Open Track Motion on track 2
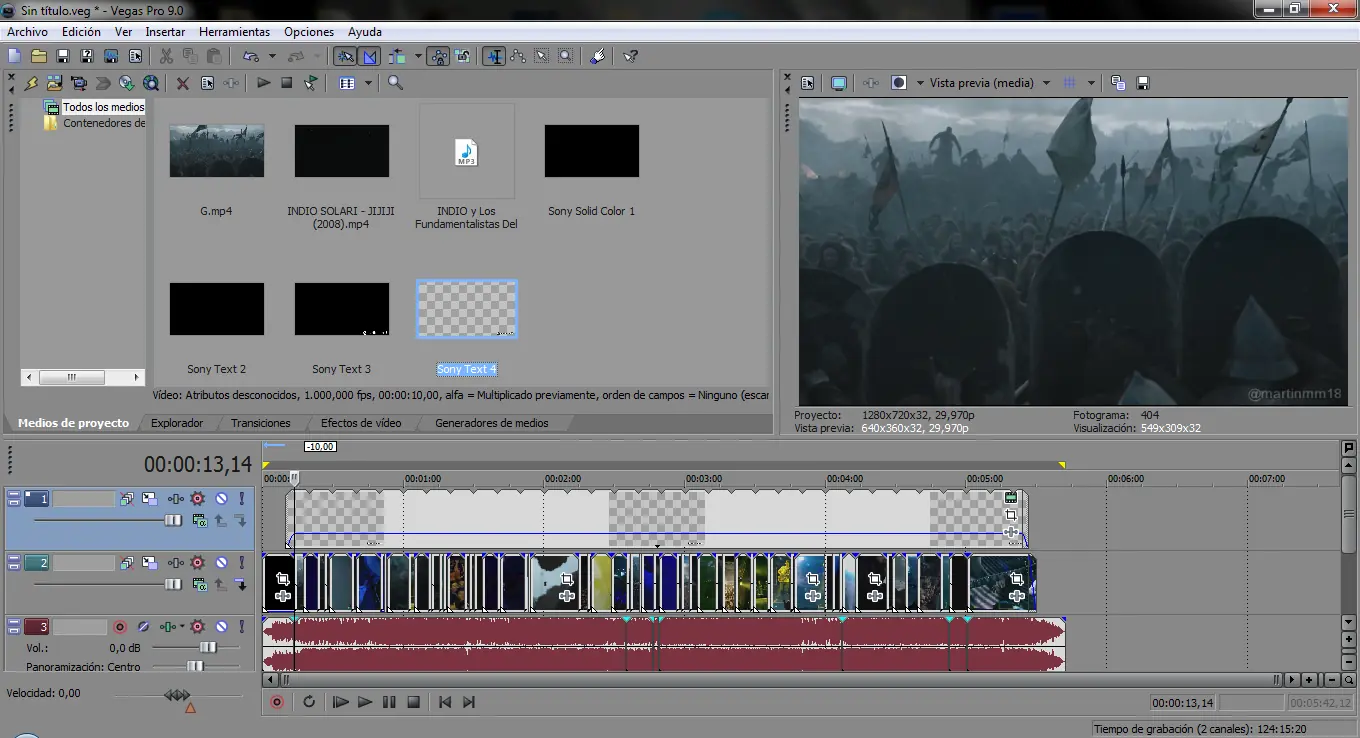 (149, 563)
